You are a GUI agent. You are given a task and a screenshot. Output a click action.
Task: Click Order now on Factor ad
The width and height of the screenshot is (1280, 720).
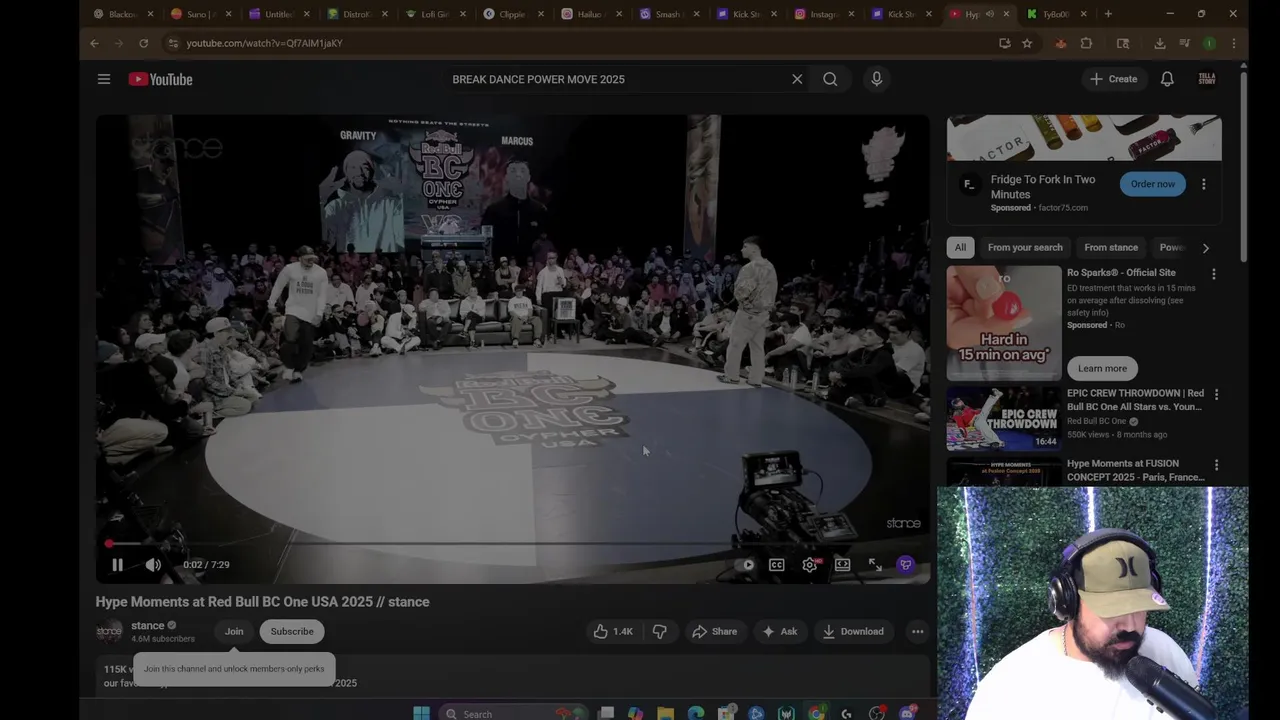click(x=1153, y=184)
